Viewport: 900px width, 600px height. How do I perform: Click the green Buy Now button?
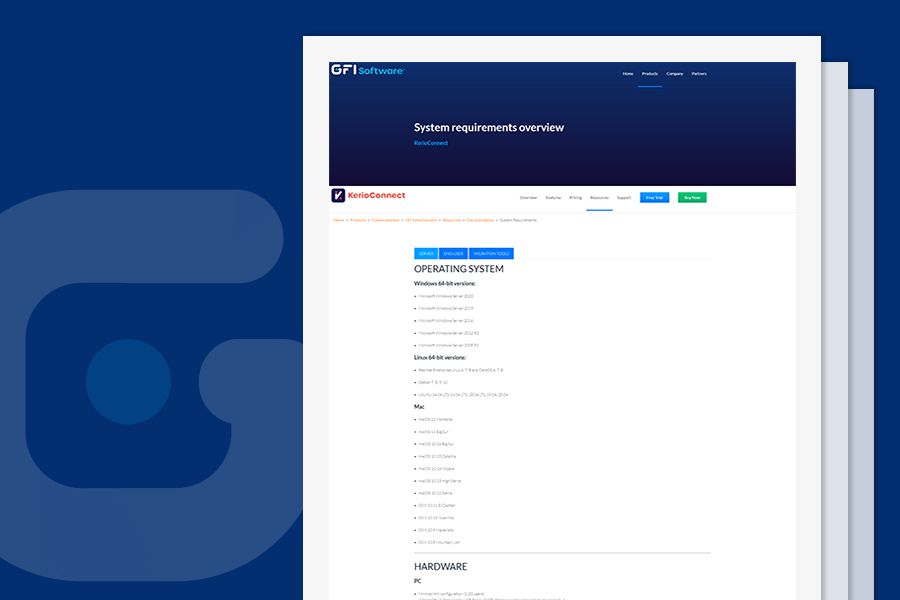click(x=692, y=198)
